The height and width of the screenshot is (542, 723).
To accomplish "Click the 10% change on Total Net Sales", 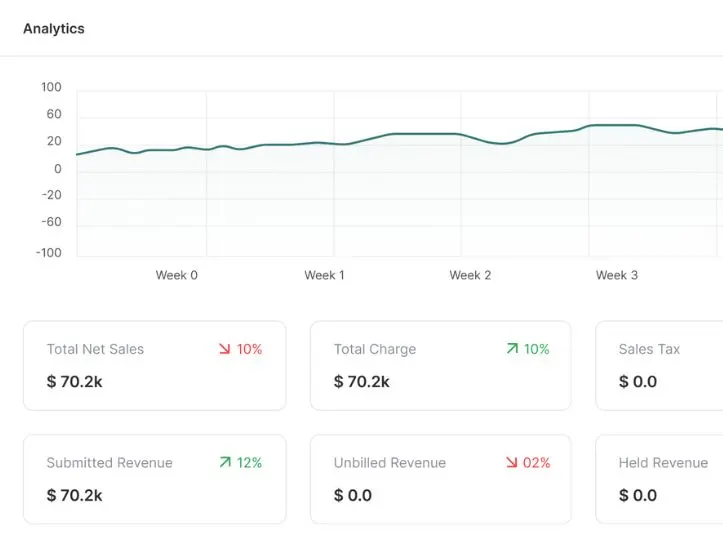I will (249, 349).
